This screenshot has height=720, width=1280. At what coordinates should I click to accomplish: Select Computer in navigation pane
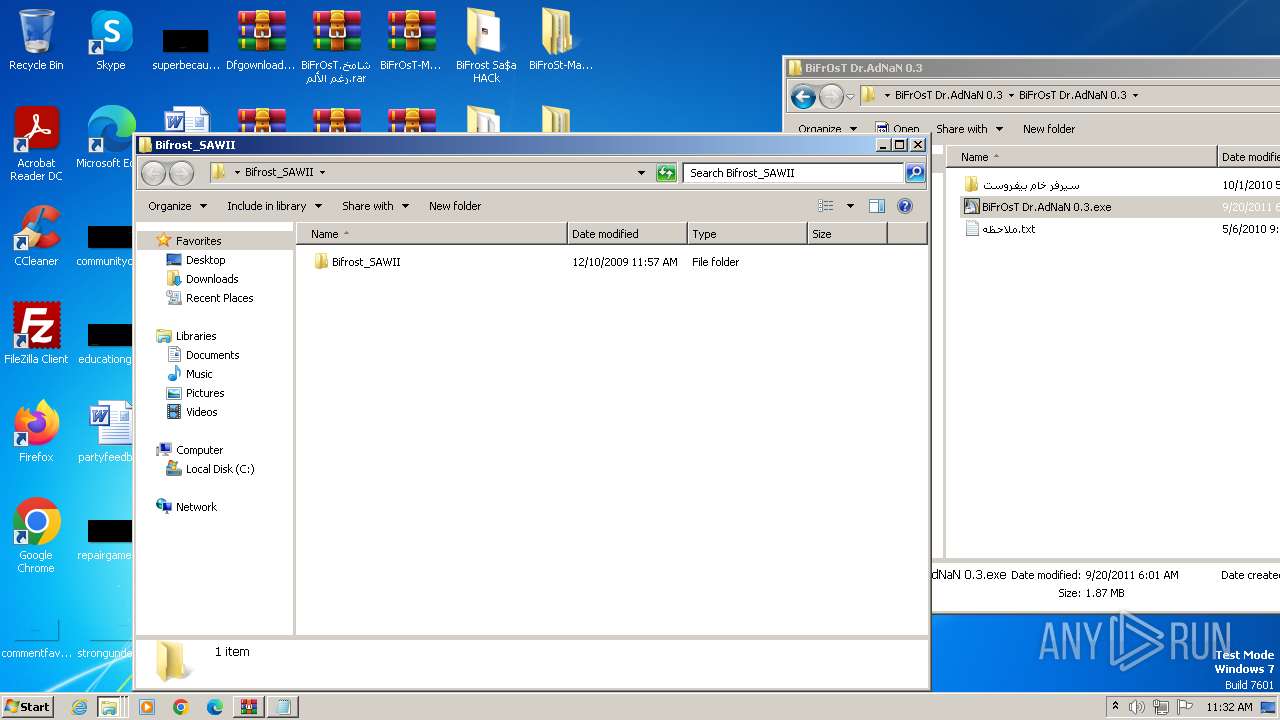[199, 450]
